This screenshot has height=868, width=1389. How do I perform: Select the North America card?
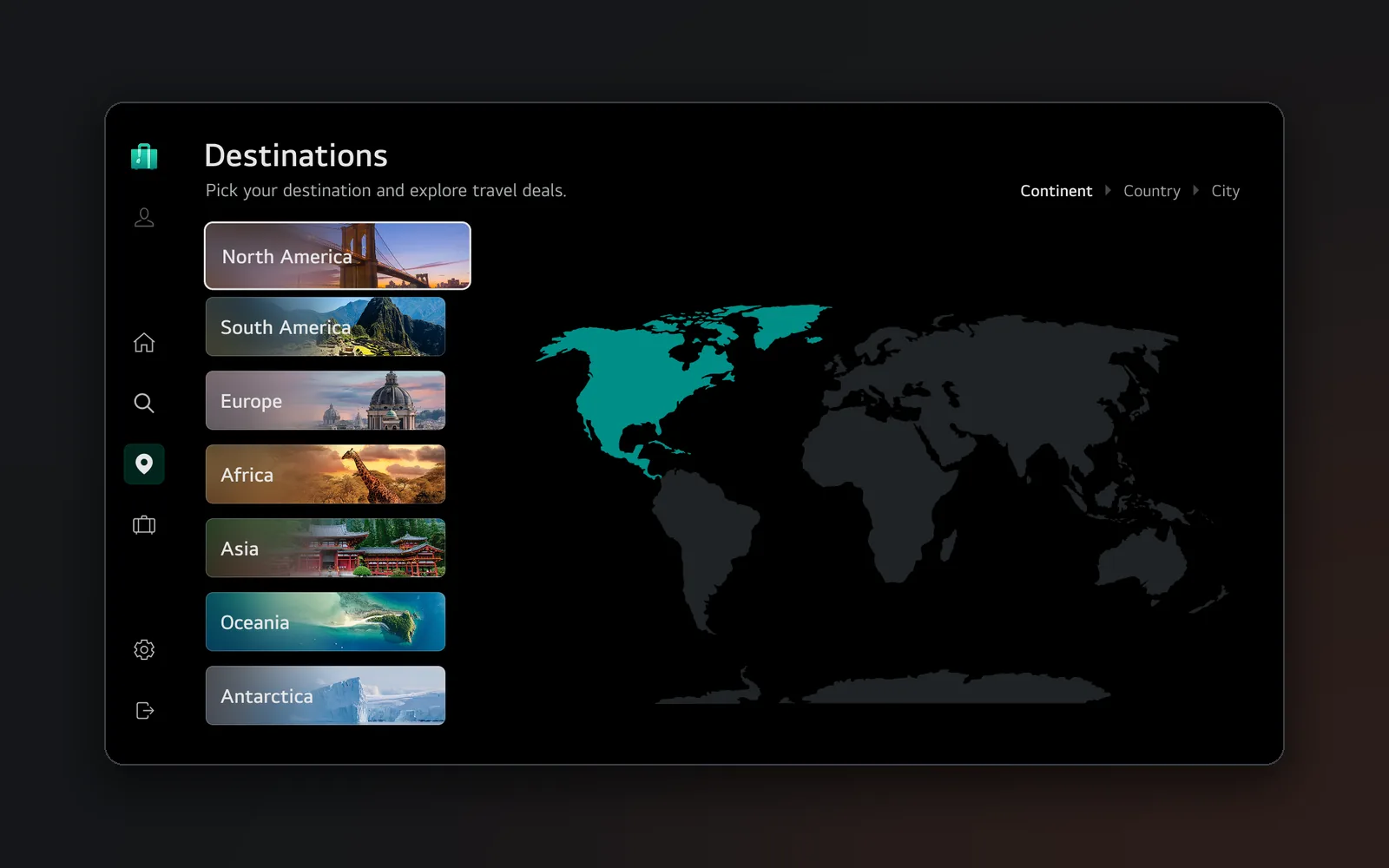click(x=338, y=256)
